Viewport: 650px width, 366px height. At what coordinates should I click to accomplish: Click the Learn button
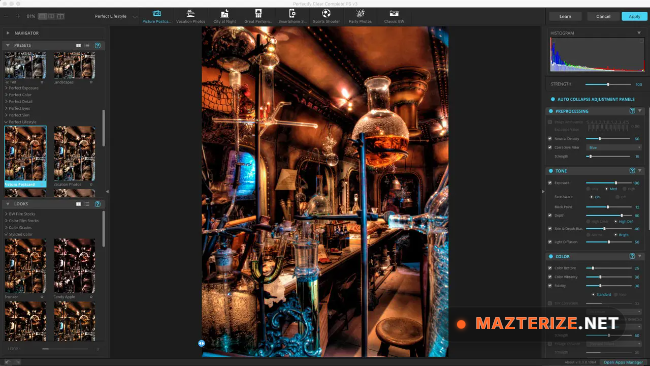565,17
